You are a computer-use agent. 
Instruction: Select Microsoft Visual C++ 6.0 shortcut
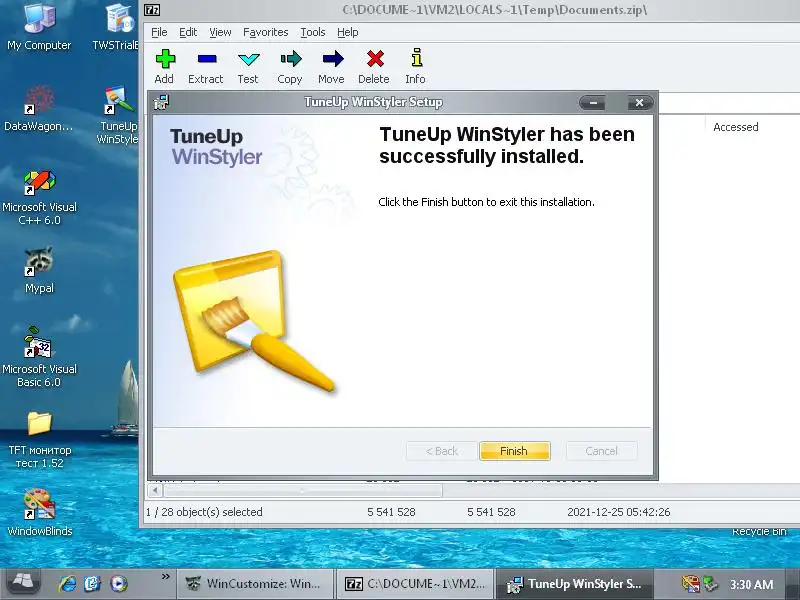[39, 198]
